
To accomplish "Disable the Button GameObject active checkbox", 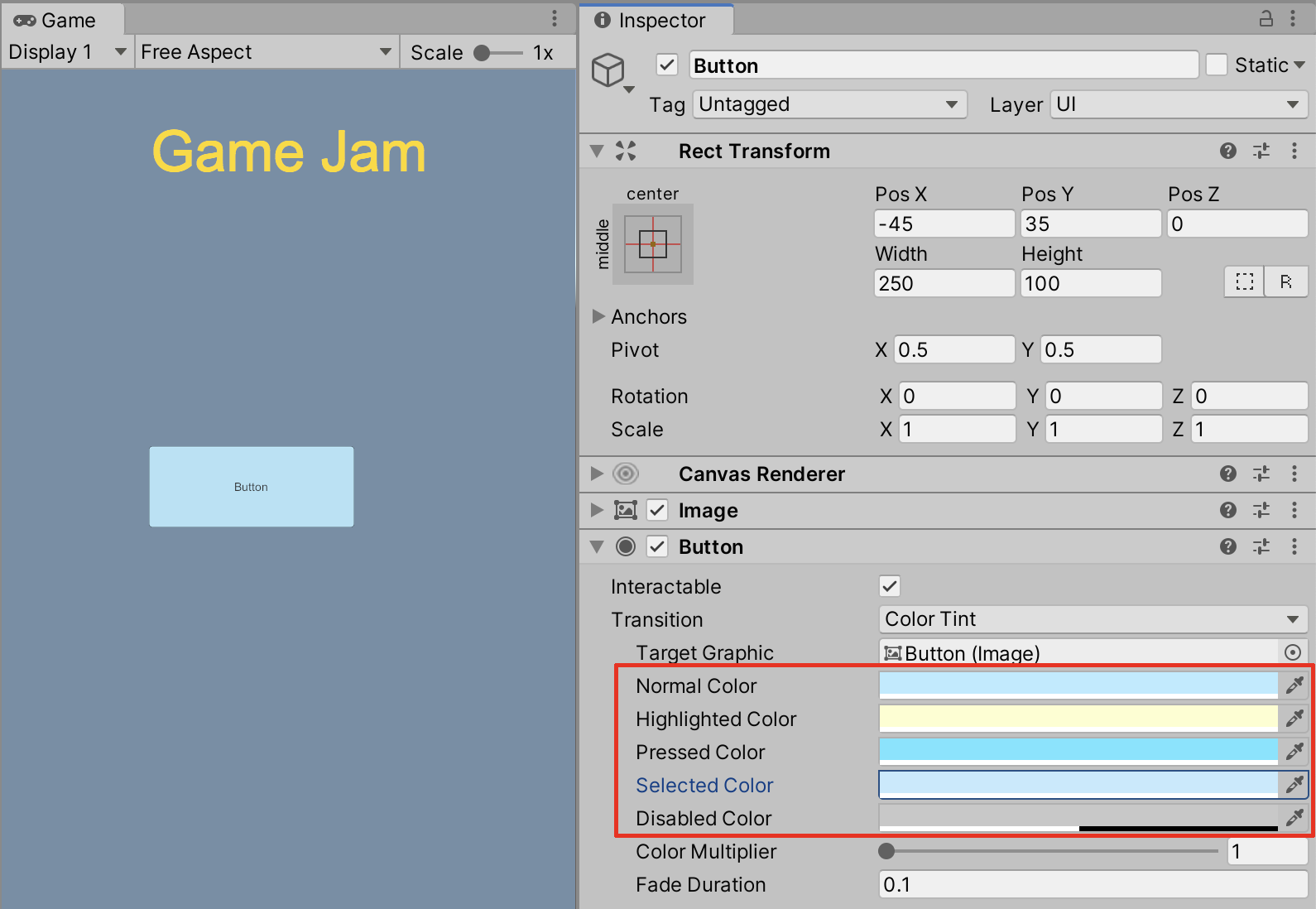I will point(667,65).
